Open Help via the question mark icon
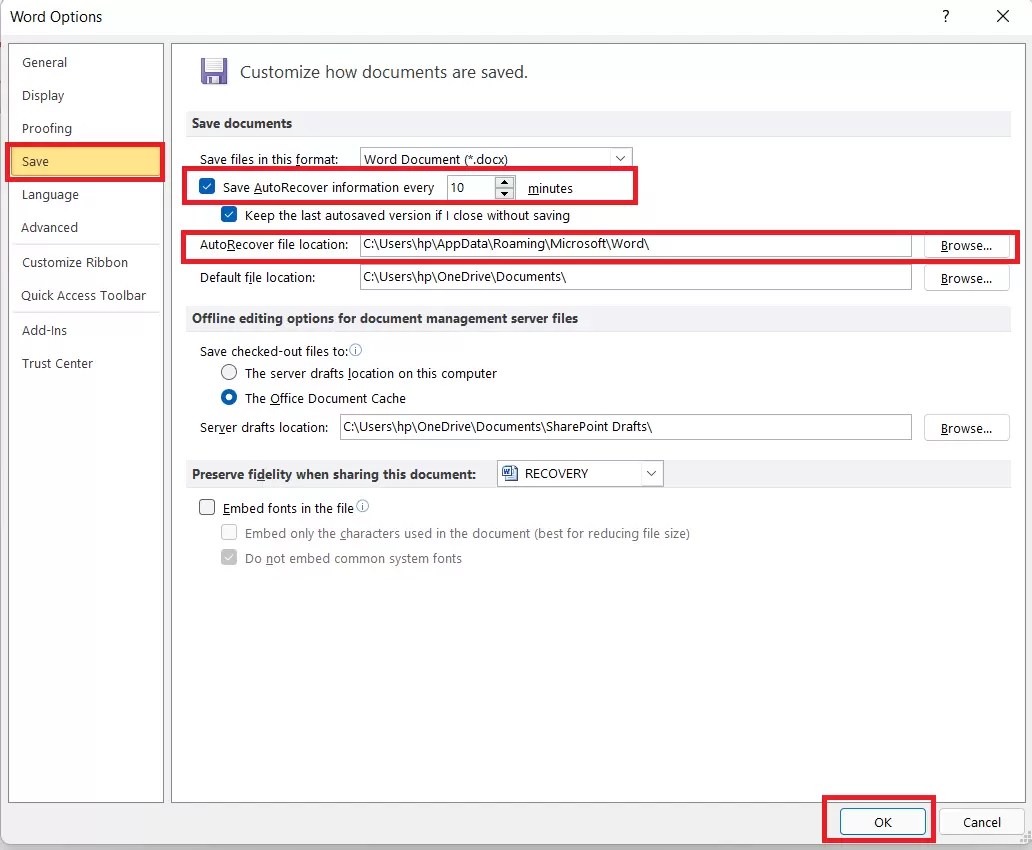The height and width of the screenshot is (850, 1032). [945, 16]
